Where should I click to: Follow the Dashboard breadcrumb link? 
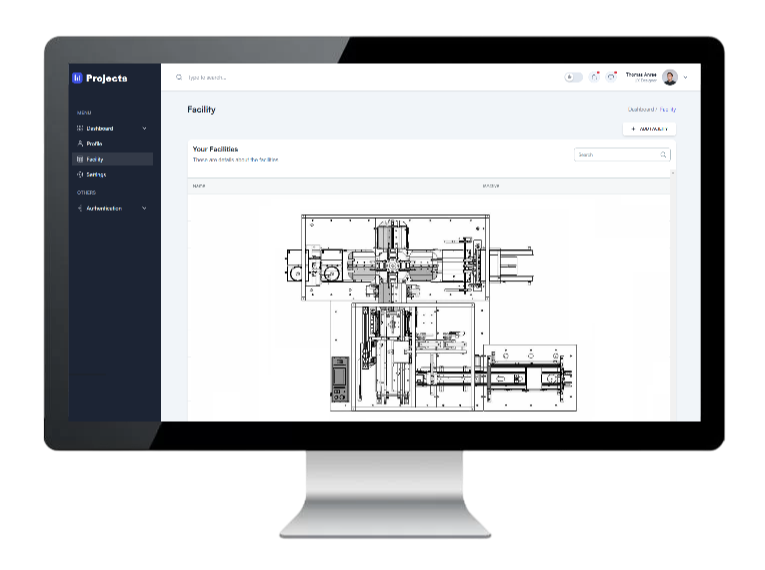click(641, 109)
